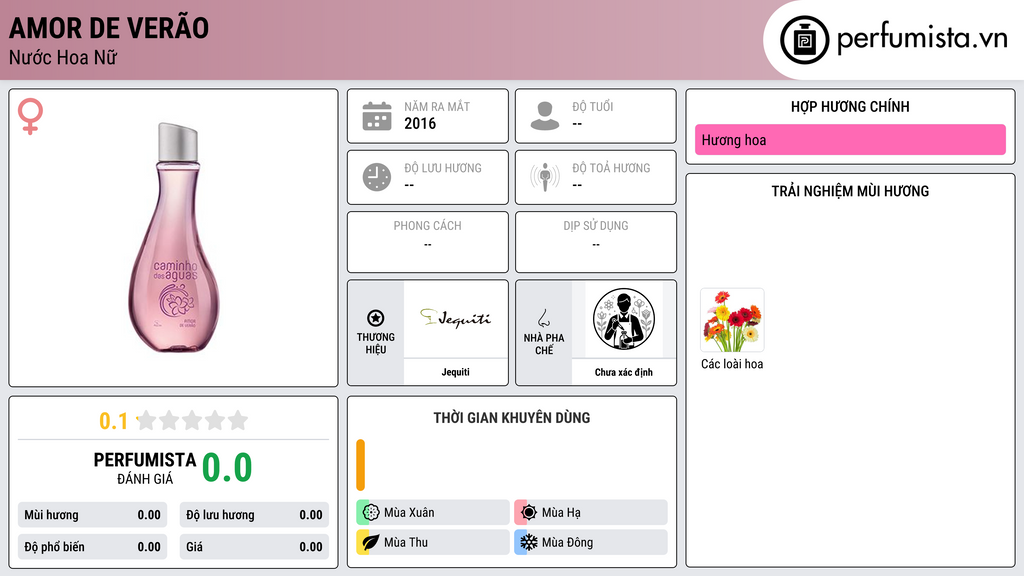Select the Mùa Xuân season row
The height and width of the screenshot is (576, 1024).
(x=433, y=513)
